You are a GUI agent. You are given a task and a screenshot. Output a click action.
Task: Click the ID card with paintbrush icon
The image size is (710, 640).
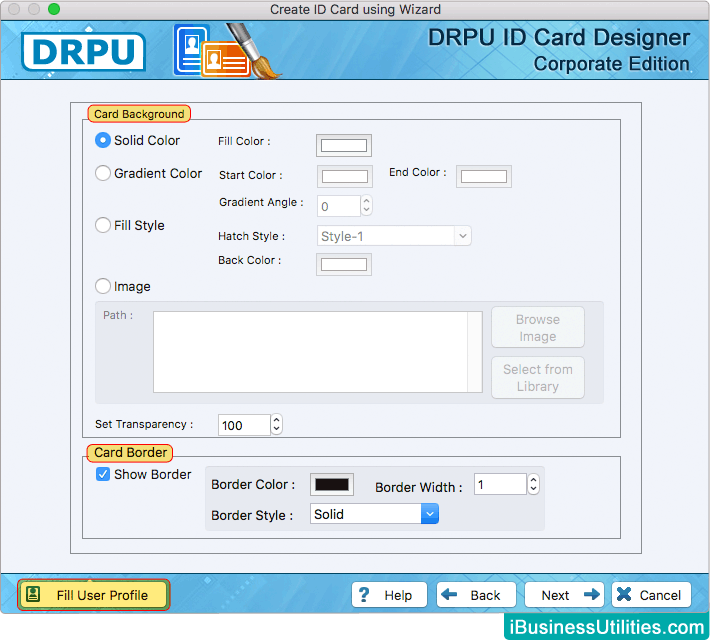[x=226, y=51]
